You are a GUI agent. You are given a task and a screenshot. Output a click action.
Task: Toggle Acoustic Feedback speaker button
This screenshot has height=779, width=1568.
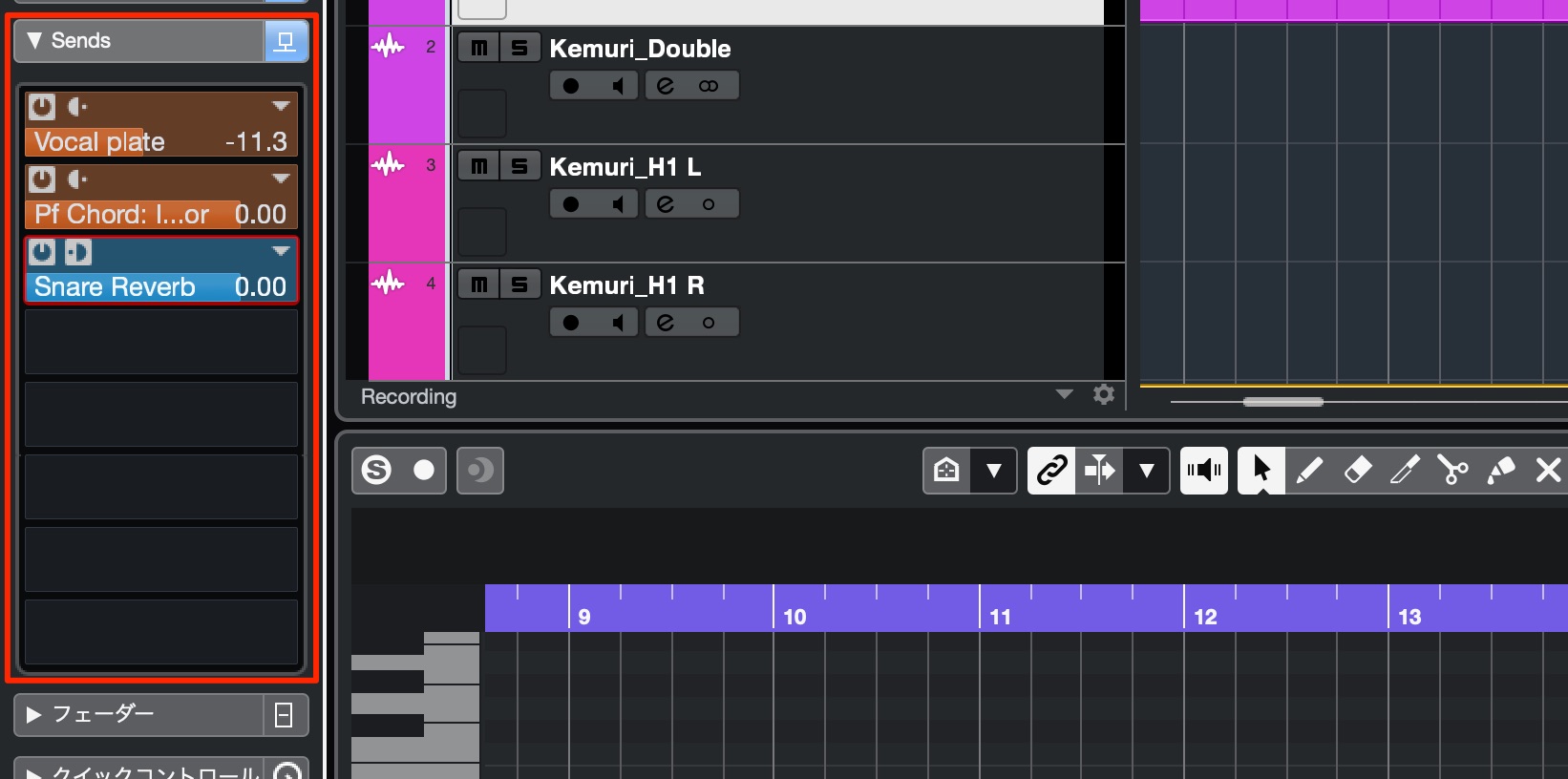(1204, 470)
